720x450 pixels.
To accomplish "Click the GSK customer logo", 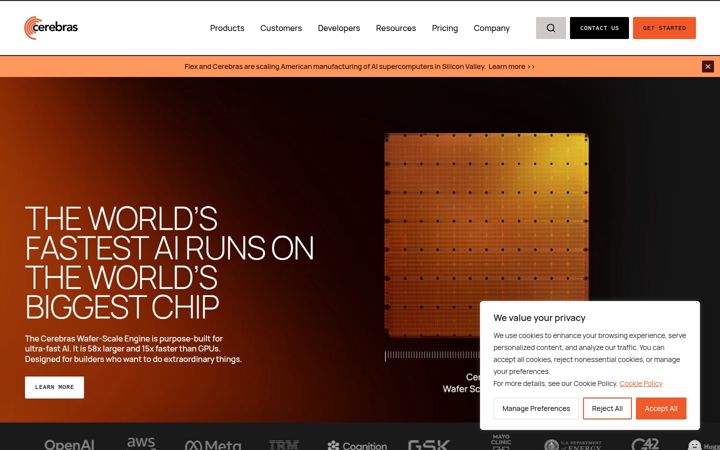I will tap(429, 444).
